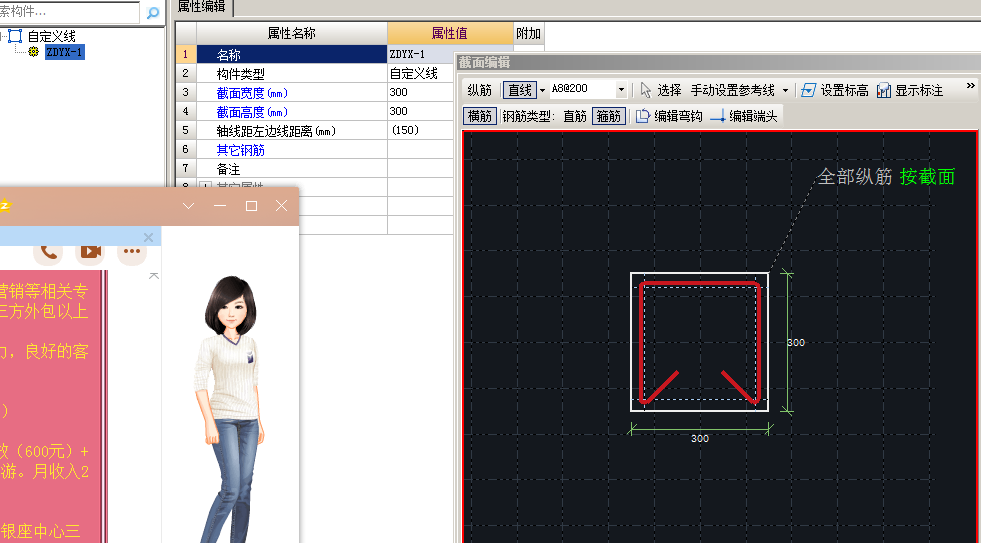Click the 编辑弯钩 icon button
Screen dimensions: 981x543
click(669, 116)
